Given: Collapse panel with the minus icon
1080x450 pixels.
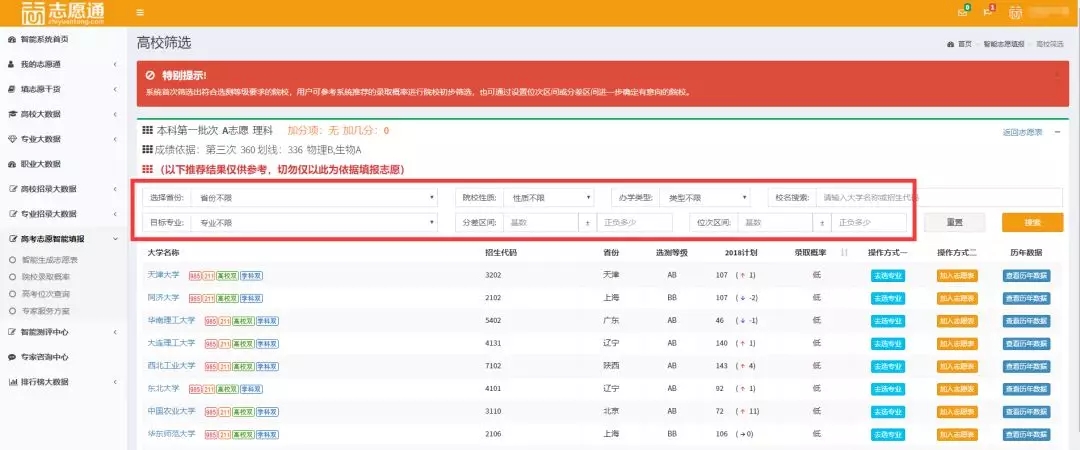Looking at the screenshot, I should 1056,131.
